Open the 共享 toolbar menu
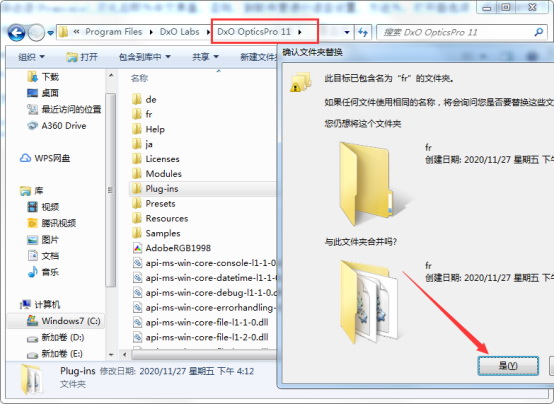 205,57
